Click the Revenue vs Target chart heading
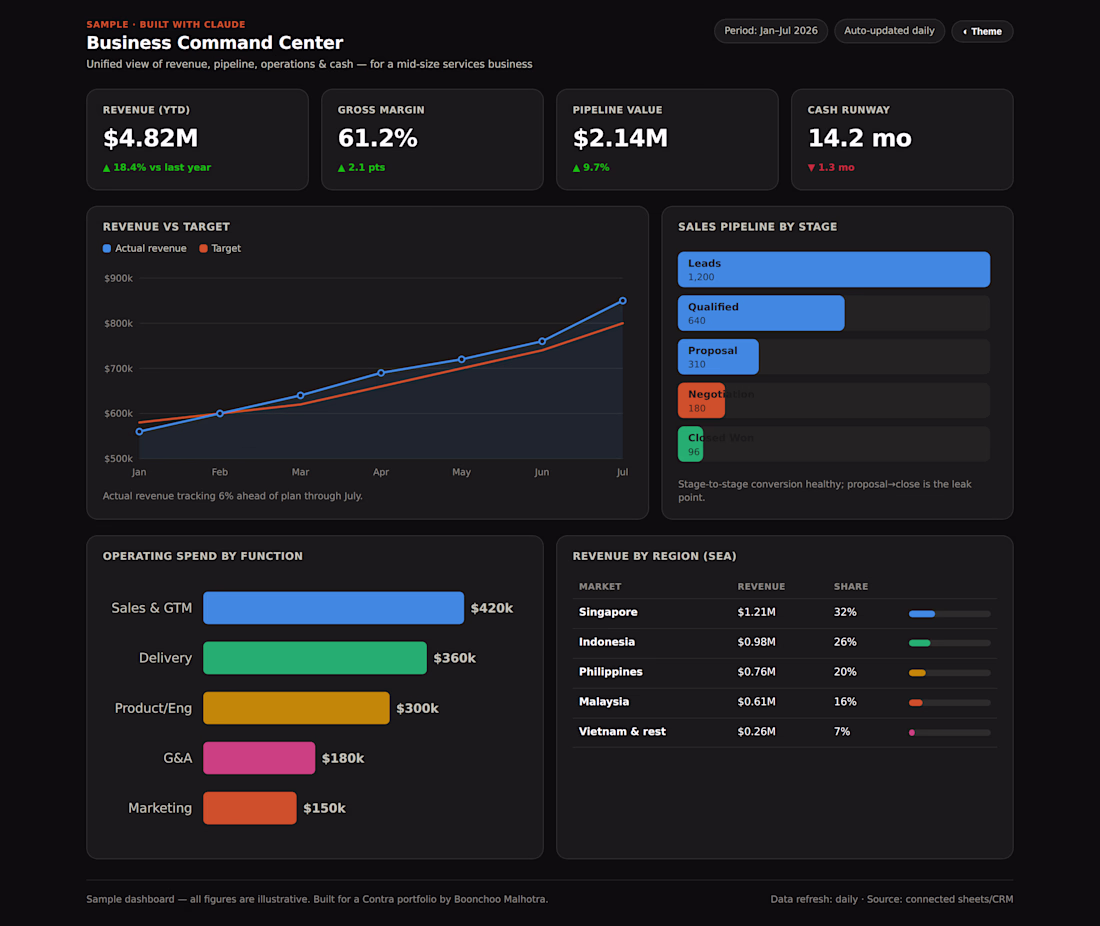 (x=166, y=227)
